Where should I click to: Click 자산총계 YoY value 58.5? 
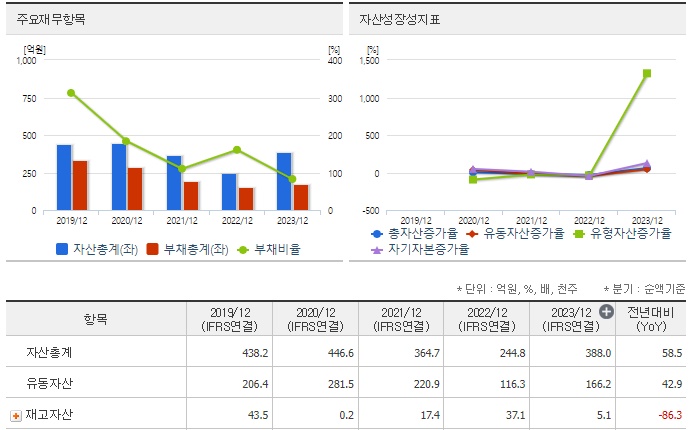(x=672, y=353)
